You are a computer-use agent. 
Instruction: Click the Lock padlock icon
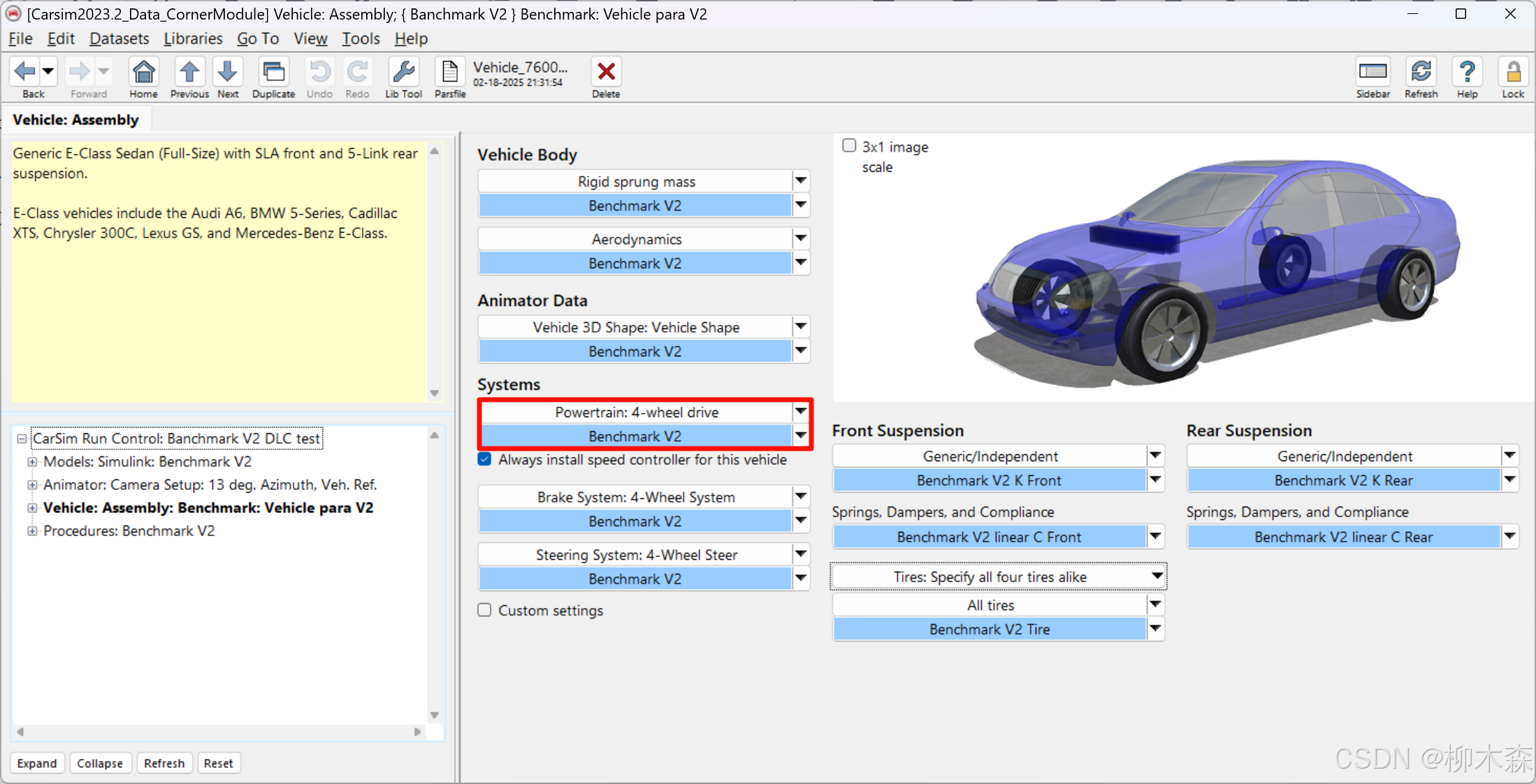1513,73
